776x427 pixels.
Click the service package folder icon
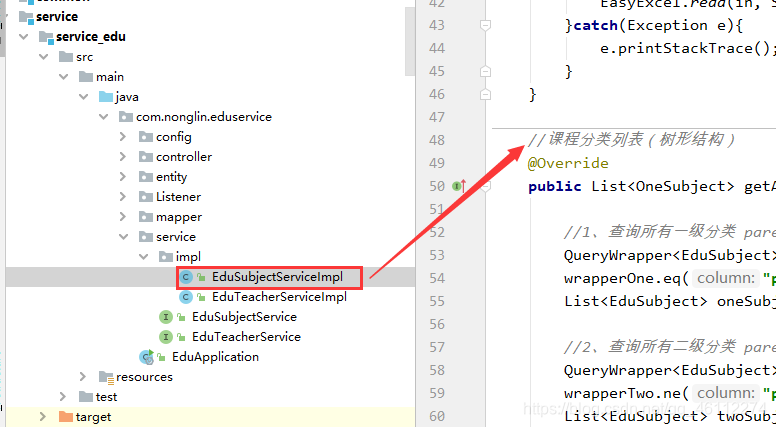click(146, 237)
